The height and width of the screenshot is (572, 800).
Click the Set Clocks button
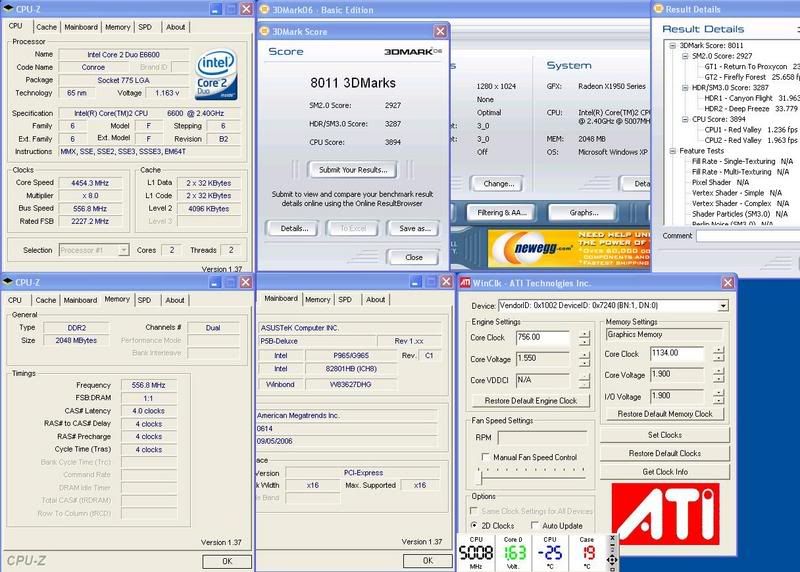665,435
